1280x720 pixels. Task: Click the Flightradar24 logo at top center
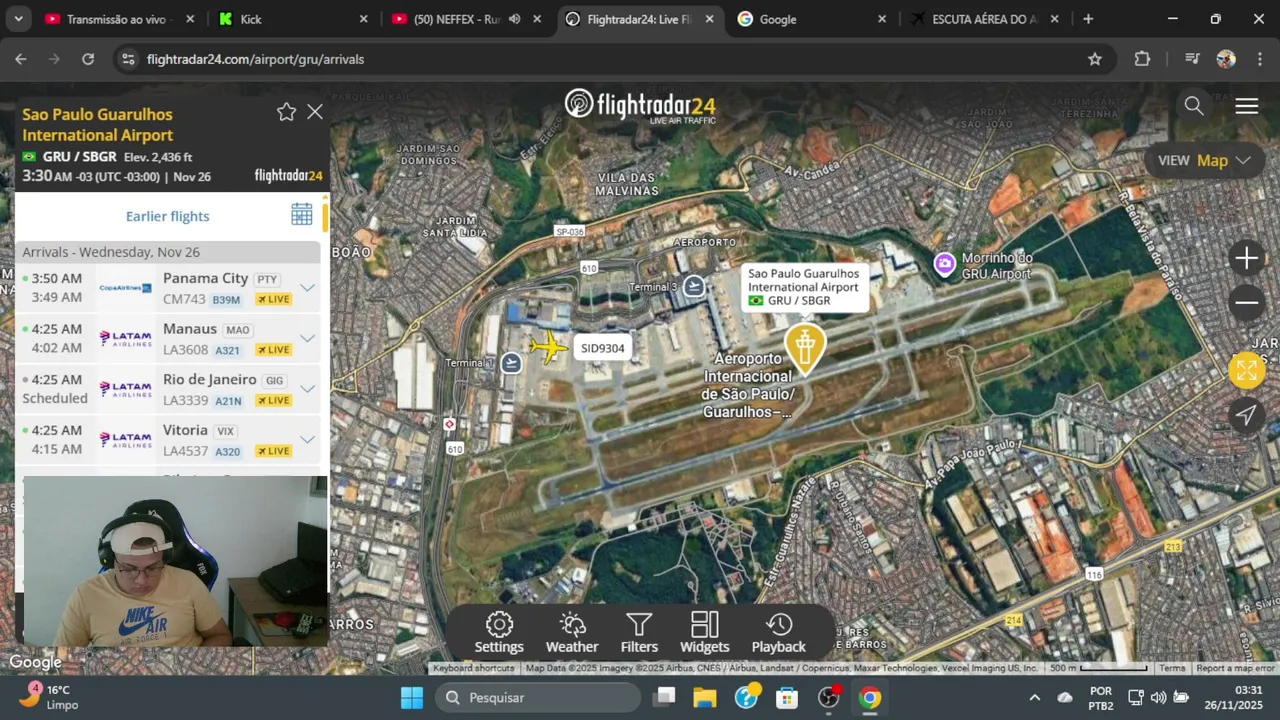pos(640,105)
